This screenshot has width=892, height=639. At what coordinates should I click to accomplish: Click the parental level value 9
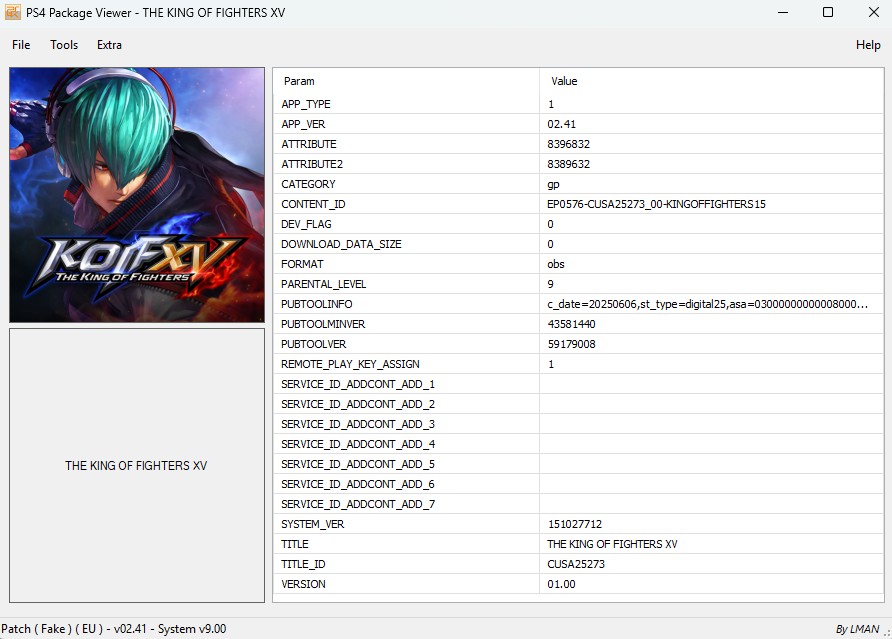(550, 284)
